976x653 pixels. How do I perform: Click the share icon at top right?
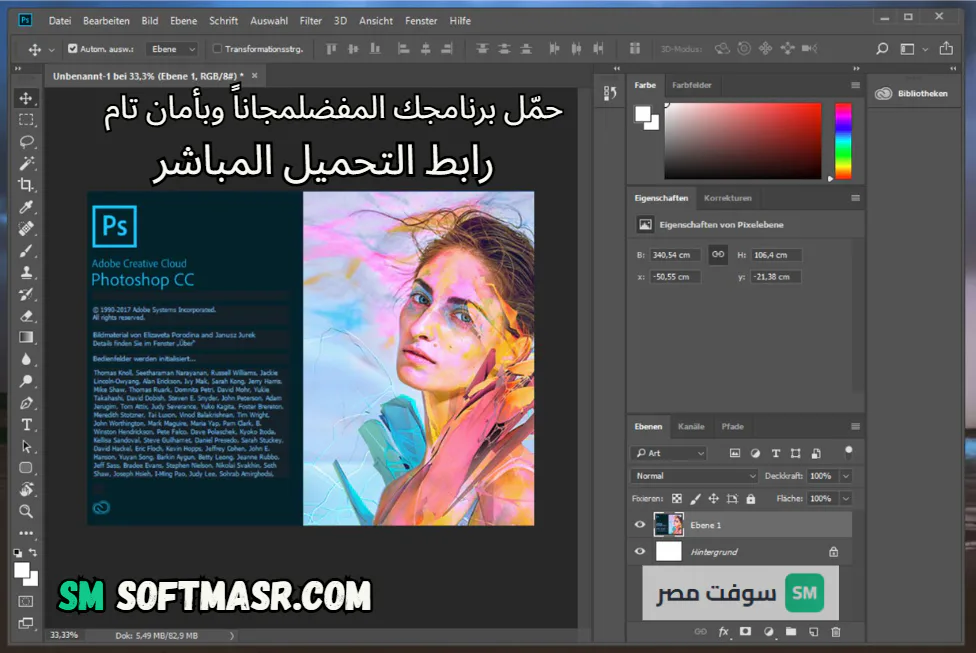click(946, 48)
